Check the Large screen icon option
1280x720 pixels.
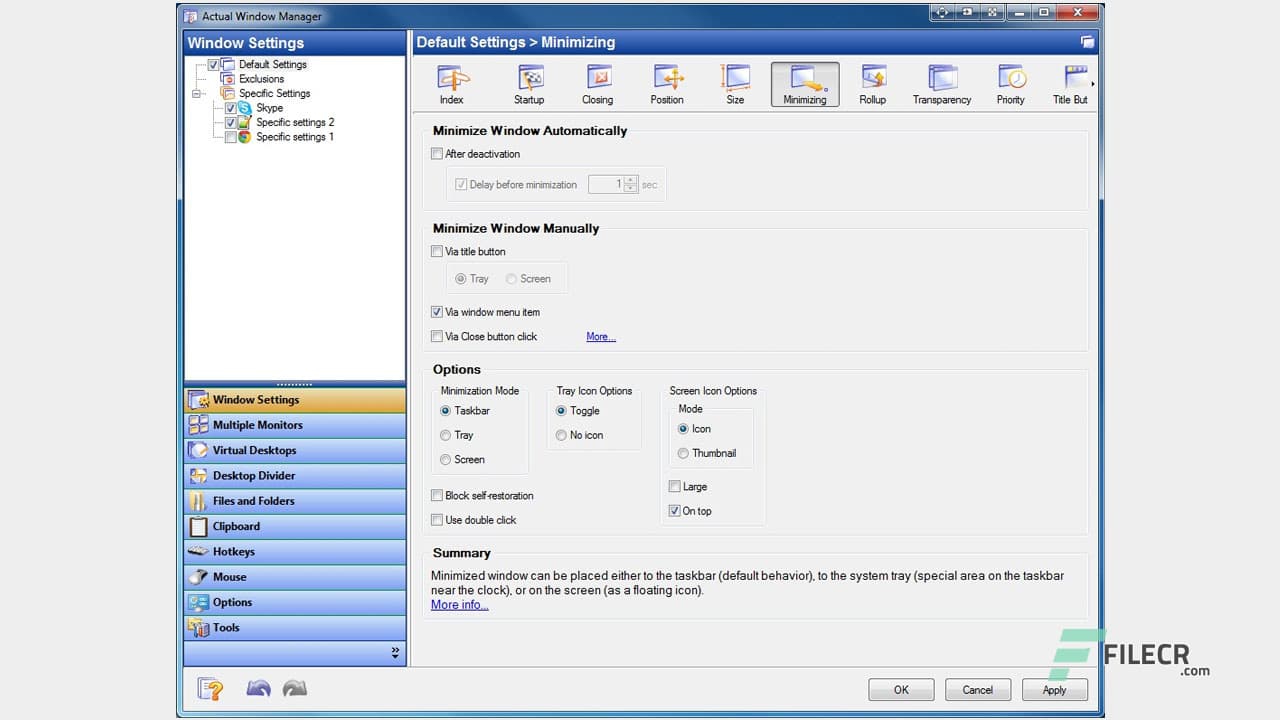[x=675, y=486]
